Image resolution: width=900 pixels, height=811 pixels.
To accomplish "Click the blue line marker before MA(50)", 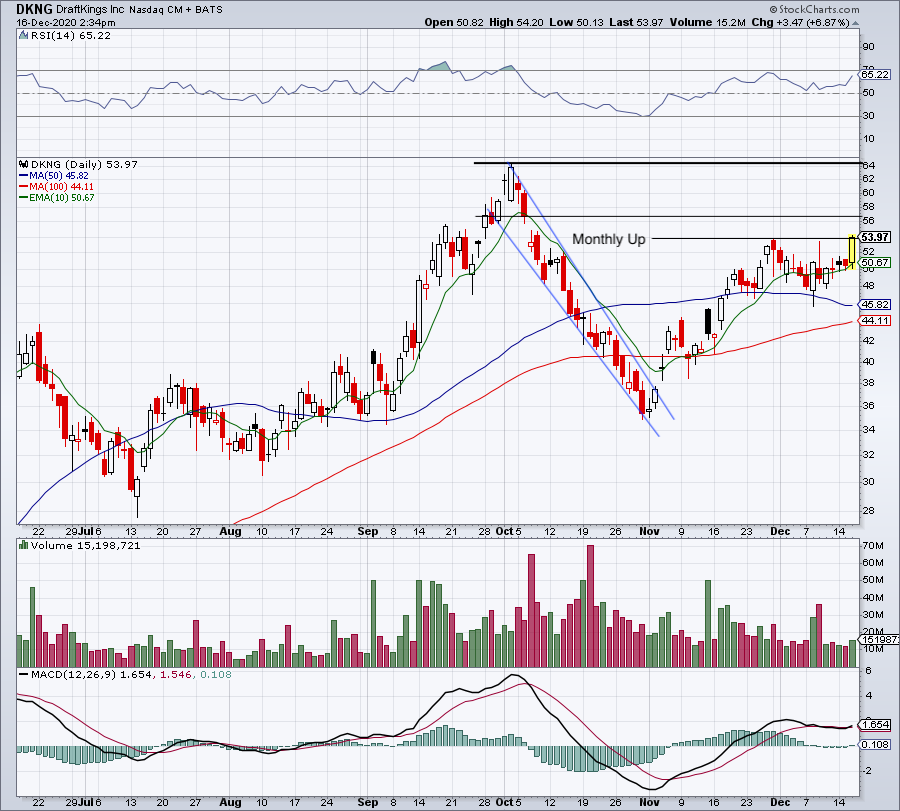I will [x=24, y=176].
